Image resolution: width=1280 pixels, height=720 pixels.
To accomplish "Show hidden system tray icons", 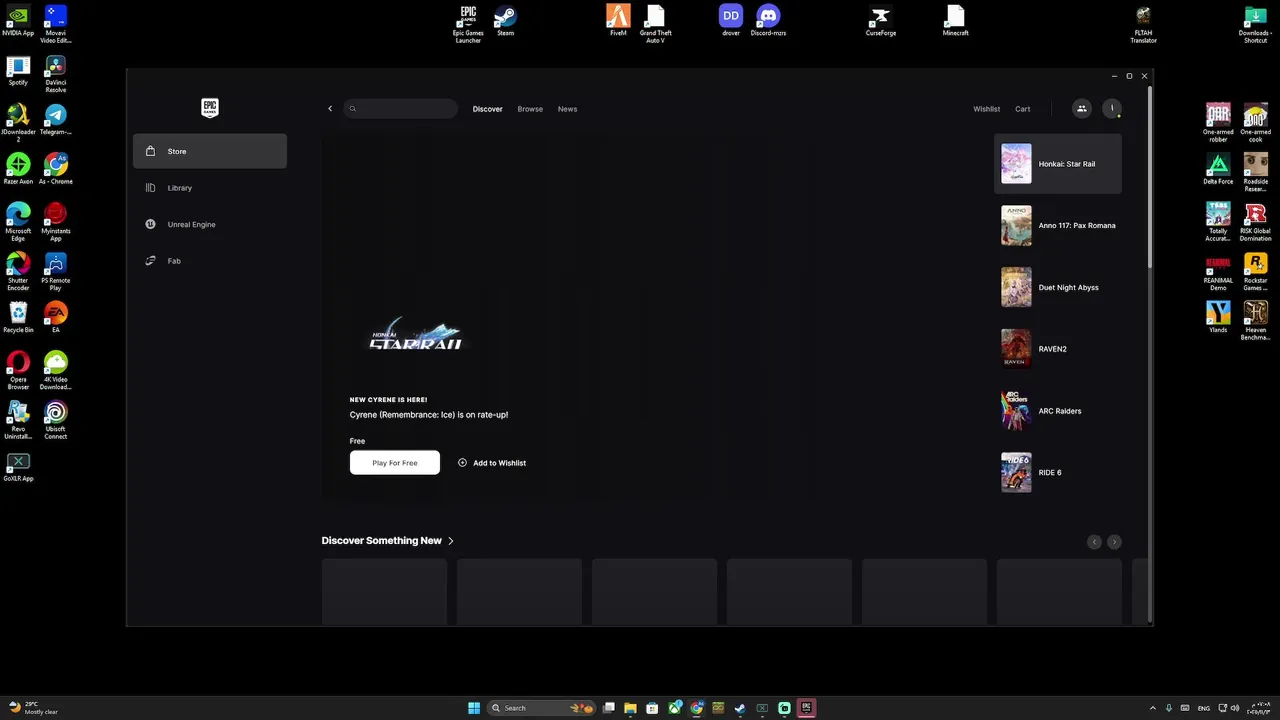I will pyautogui.click(x=1152, y=708).
